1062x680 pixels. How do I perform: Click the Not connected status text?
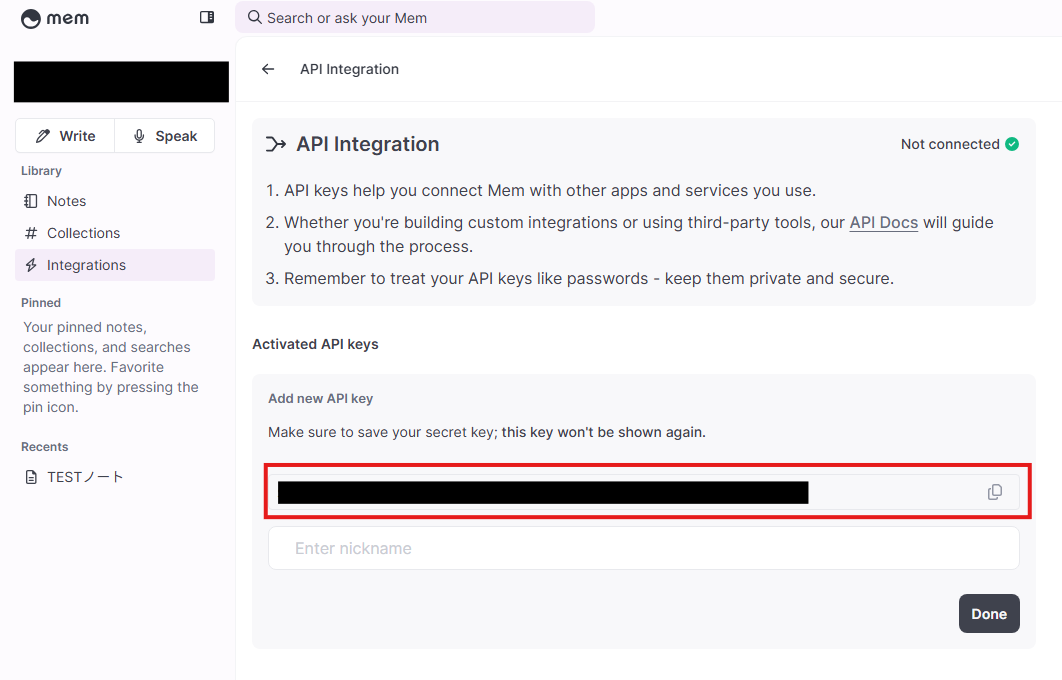point(950,144)
